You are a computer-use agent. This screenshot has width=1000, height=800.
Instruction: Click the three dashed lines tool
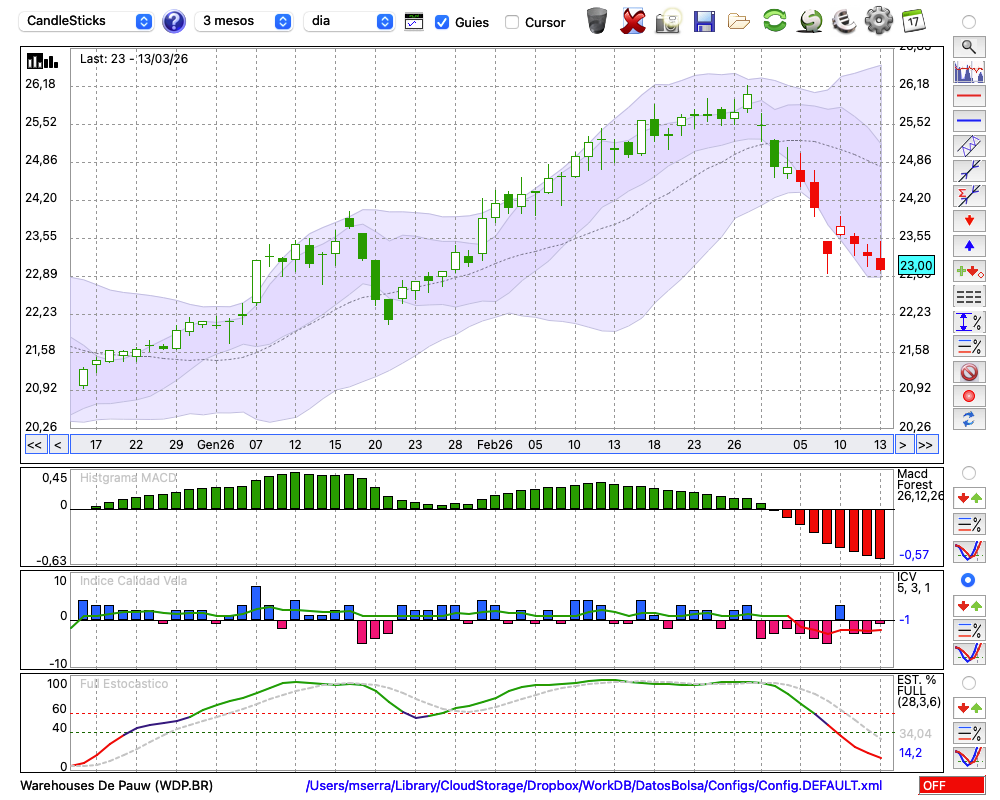(x=969, y=296)
